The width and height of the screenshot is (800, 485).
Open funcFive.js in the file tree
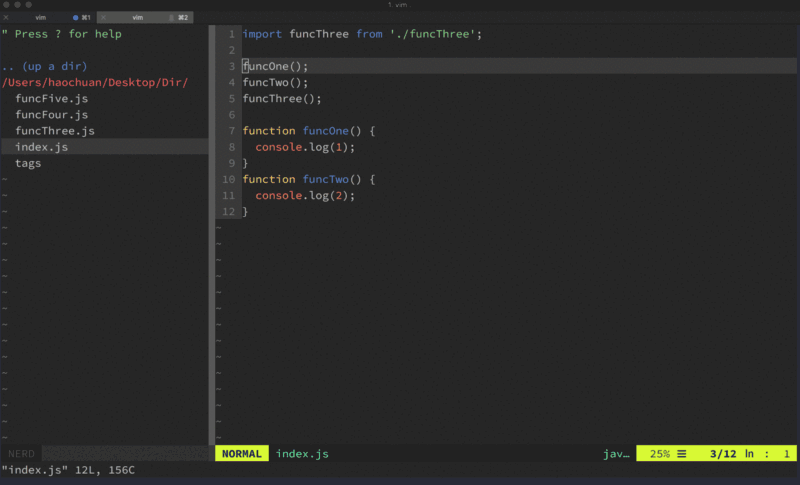(51, 99)
